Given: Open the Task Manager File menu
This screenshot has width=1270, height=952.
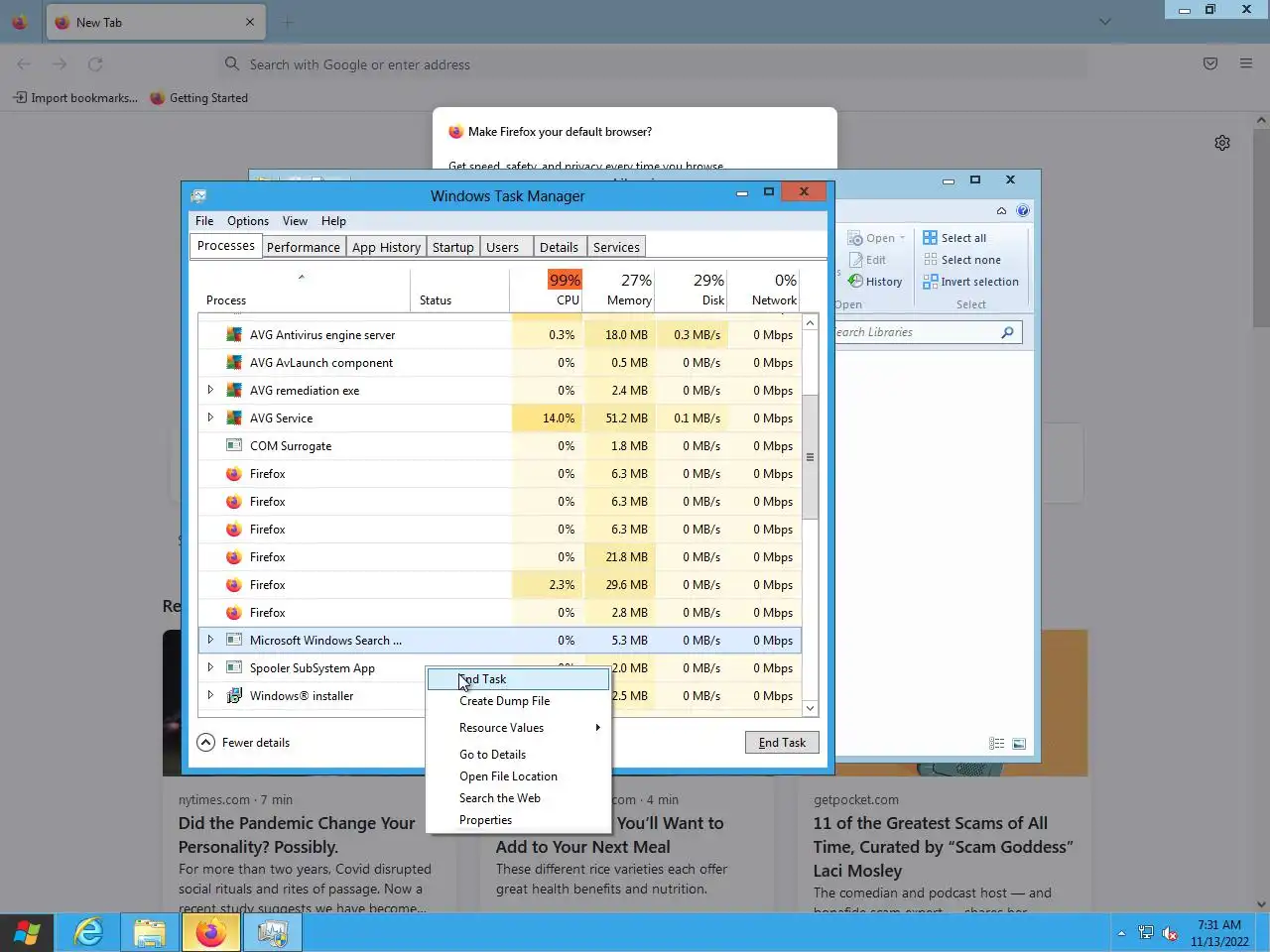Looking at the screenshot, I should tap(204, 221).
